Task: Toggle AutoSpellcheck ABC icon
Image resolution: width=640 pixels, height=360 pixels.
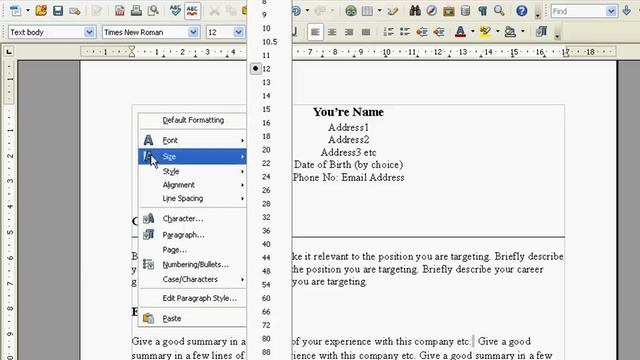Action: (x=192, y=11)
